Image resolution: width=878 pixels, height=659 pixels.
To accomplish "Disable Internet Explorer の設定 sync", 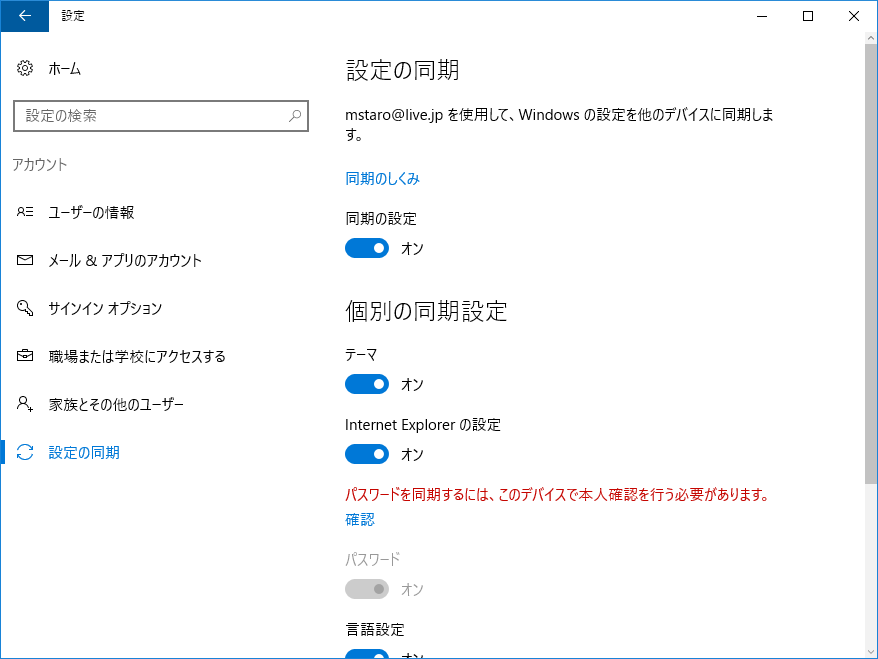I will [367, 454].
